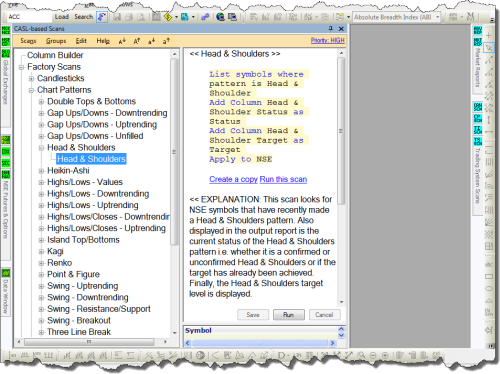Open the Global Exchanges side tab
500x374 pixels.
(6, 82)
